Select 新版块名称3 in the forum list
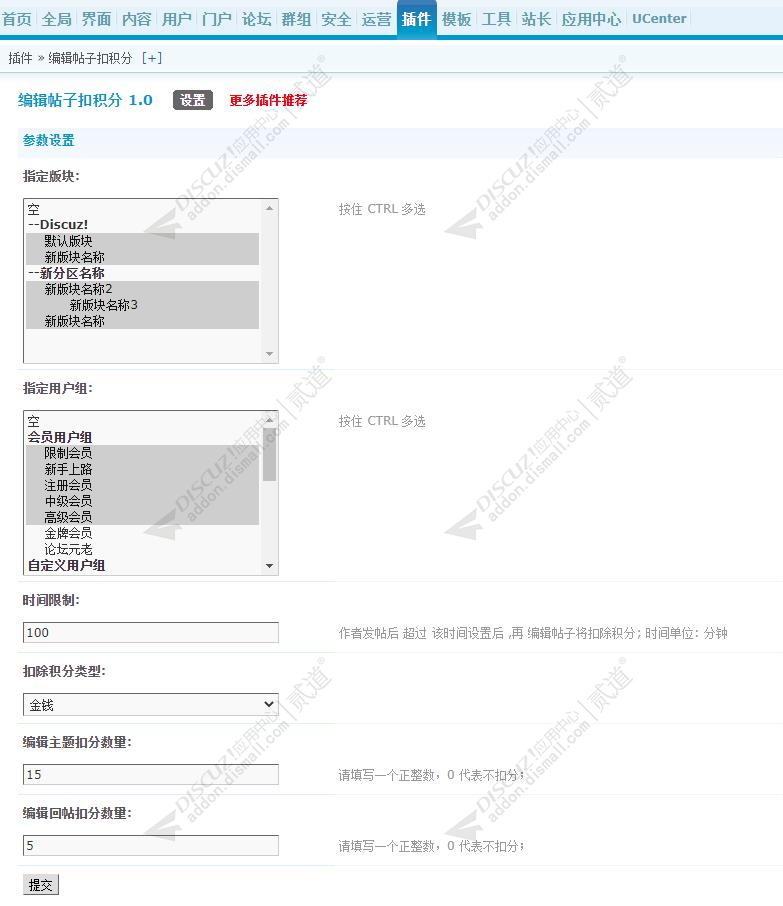Screen dimensions: 783x906 142,305
